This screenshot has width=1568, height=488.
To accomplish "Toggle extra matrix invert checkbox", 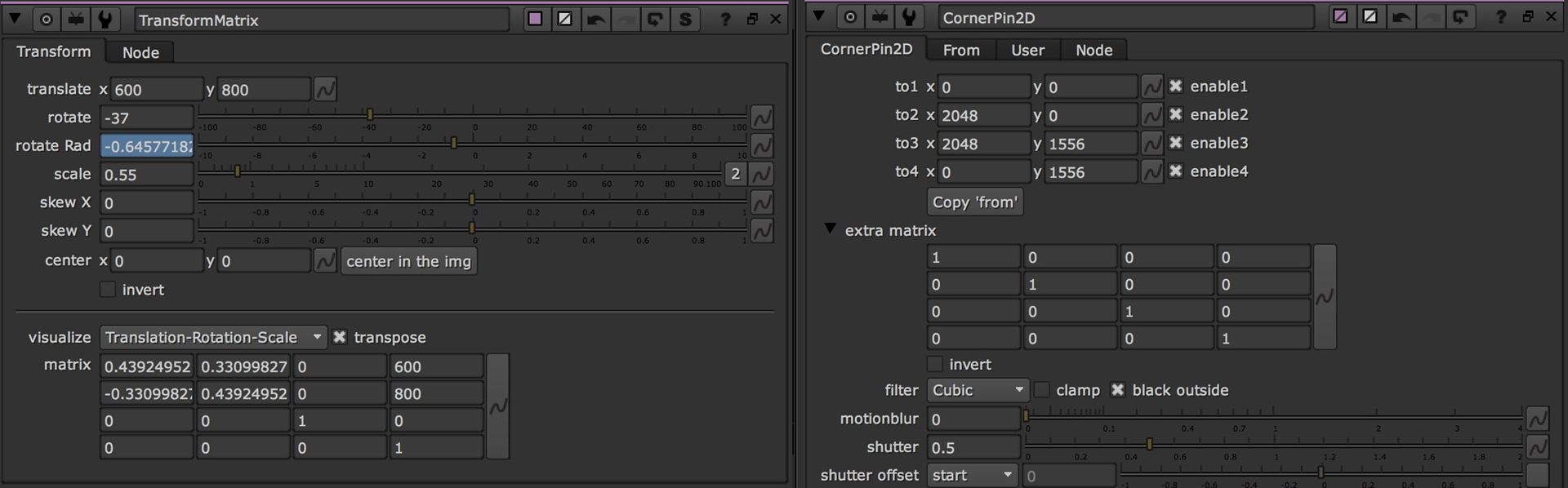I will point(935,364).
